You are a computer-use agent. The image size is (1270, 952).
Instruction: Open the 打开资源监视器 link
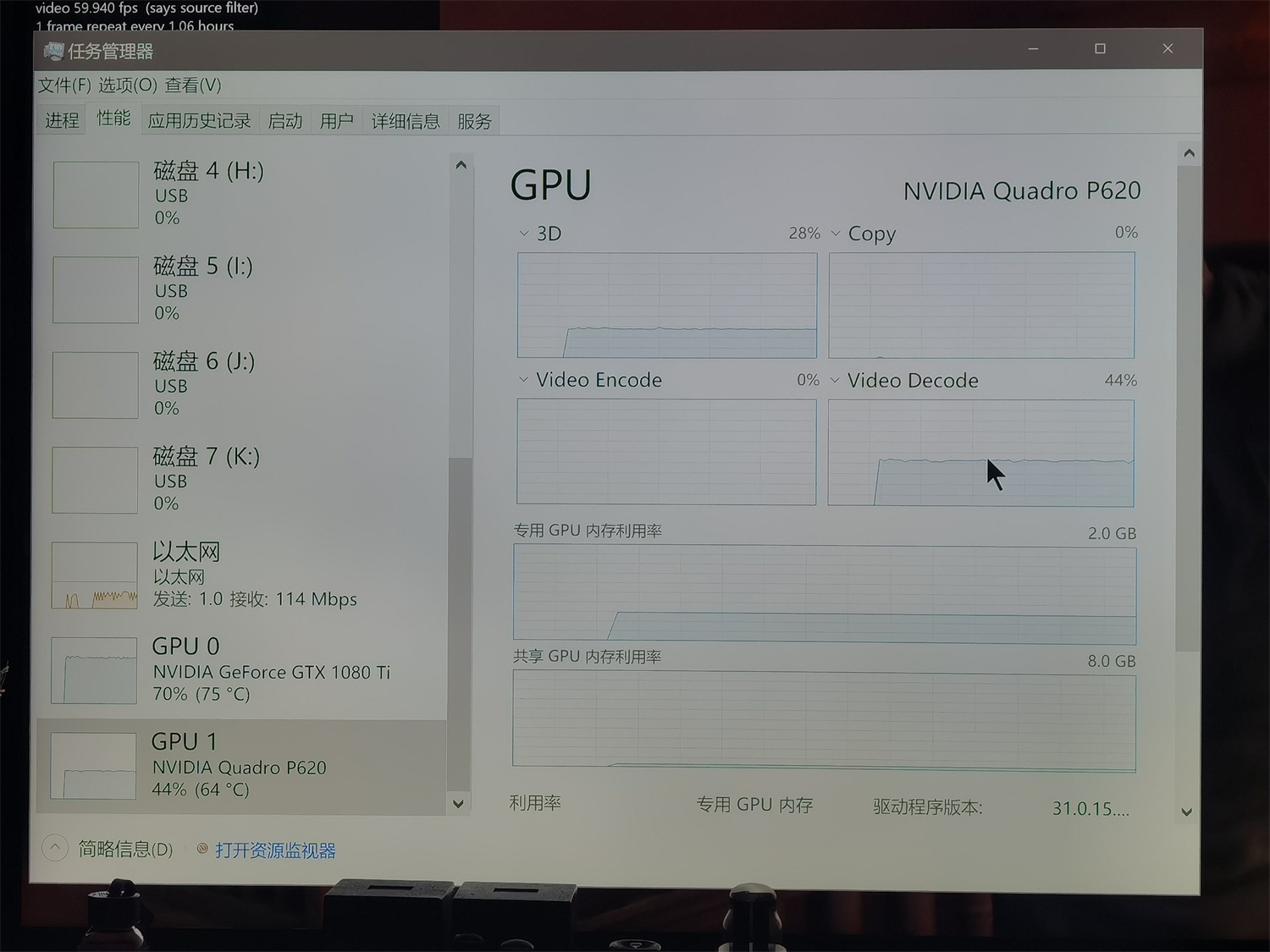(x=275, y=850)
